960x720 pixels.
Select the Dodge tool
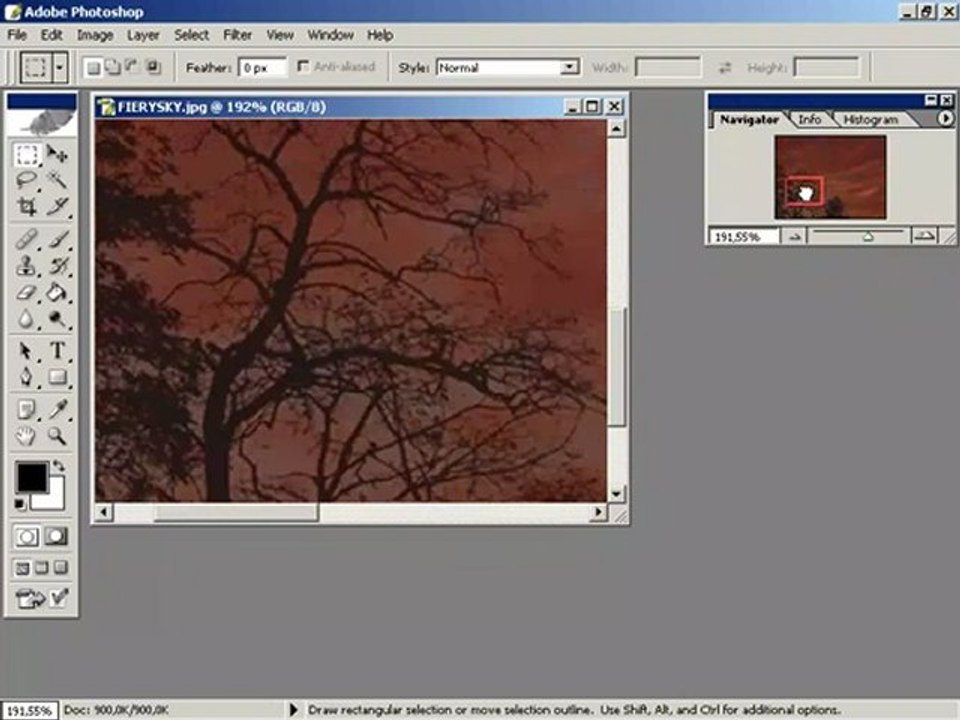(x=57, y=318)
